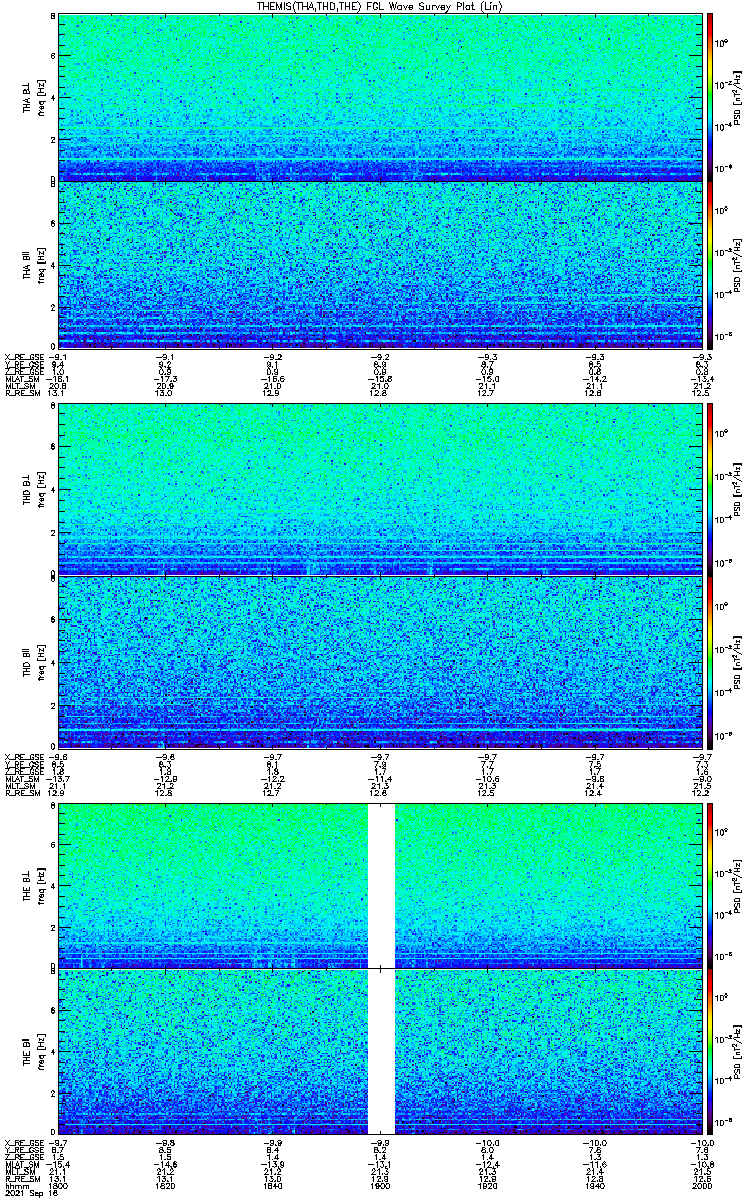Click the THD B-perp freq [Hz] axis label
Screen dimensions: 750x1200
point(42,491)
